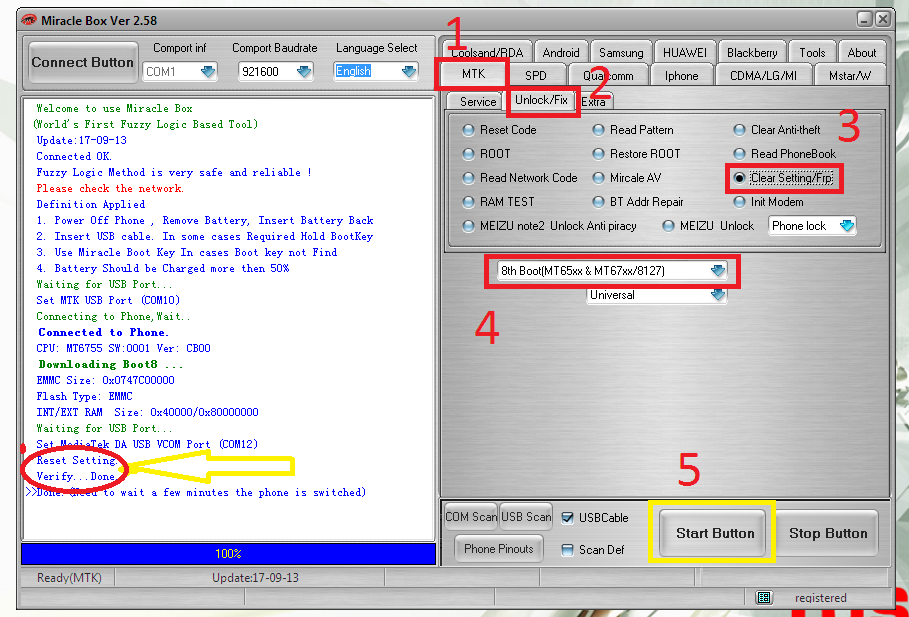Click the Start Button
Image resolution: width=909 pixels, height=617 pixels.
click(714, 533)
